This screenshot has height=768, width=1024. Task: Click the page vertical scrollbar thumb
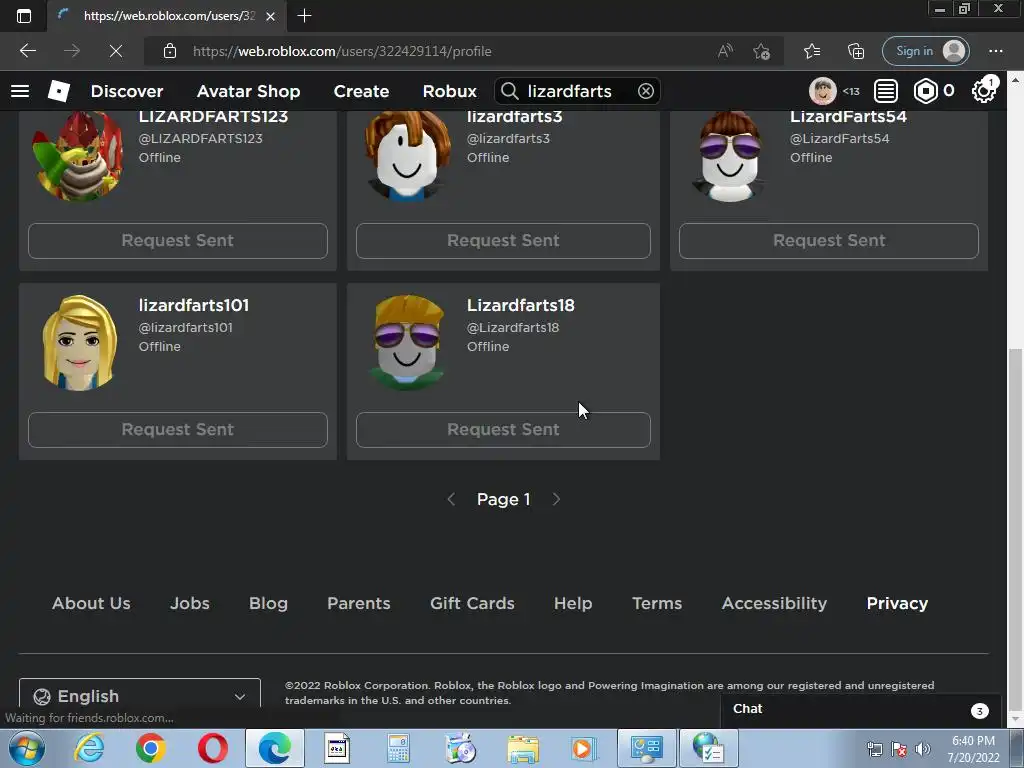click(x=1014, y=528)
